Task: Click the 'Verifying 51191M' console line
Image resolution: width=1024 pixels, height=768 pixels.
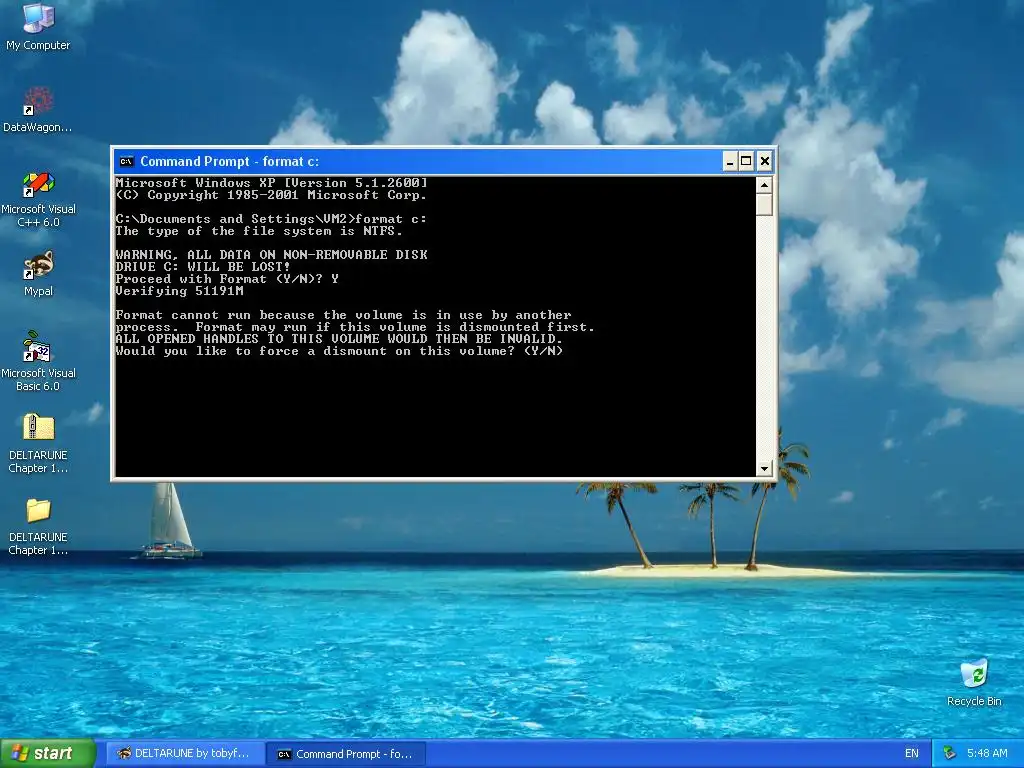Action: [x=180, y=291]
